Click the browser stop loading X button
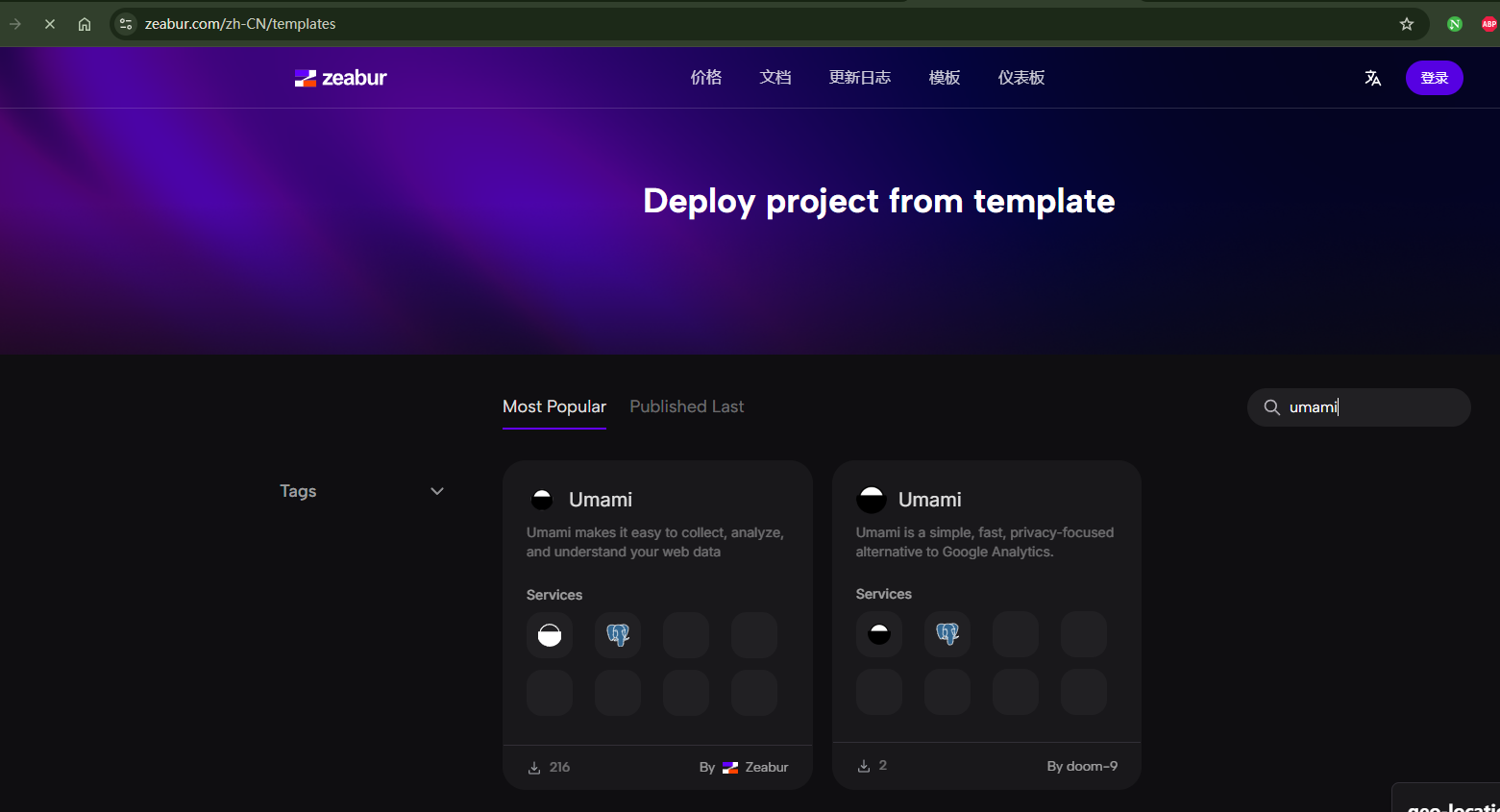This screenshot has width=1500, height=812. coord(50,24)
